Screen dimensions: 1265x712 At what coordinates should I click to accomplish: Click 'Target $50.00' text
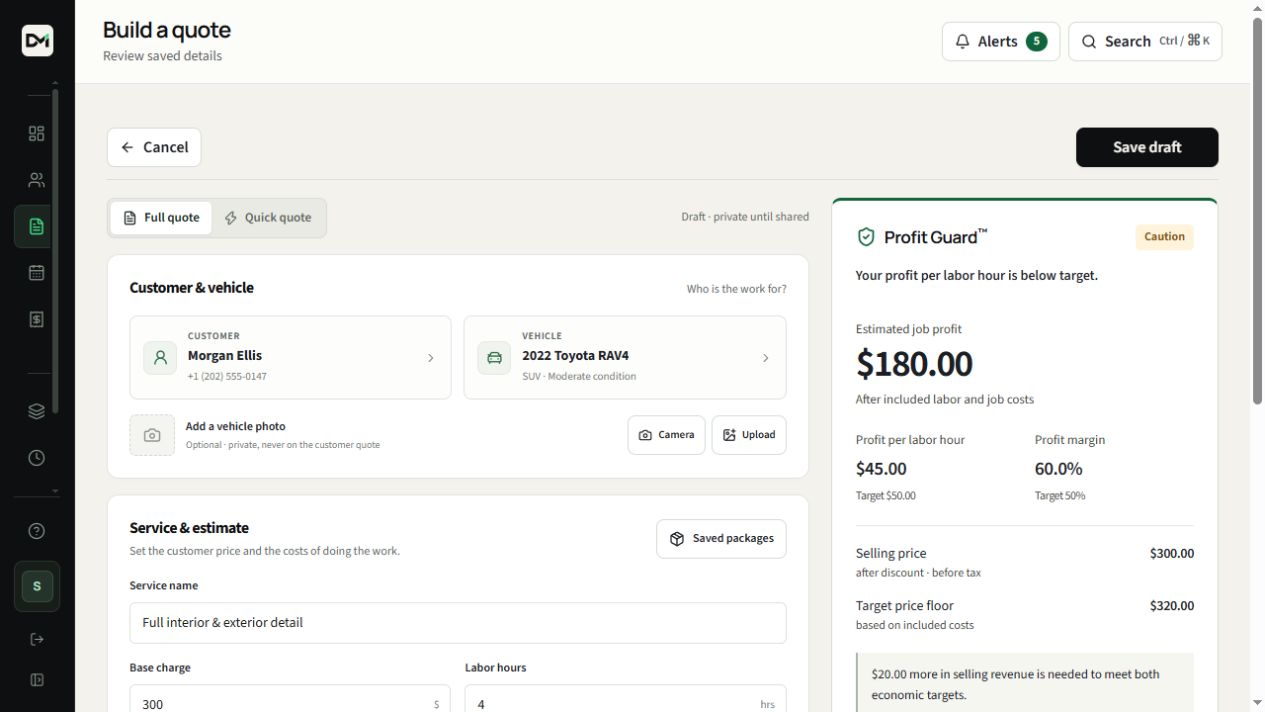pos(885,496)
